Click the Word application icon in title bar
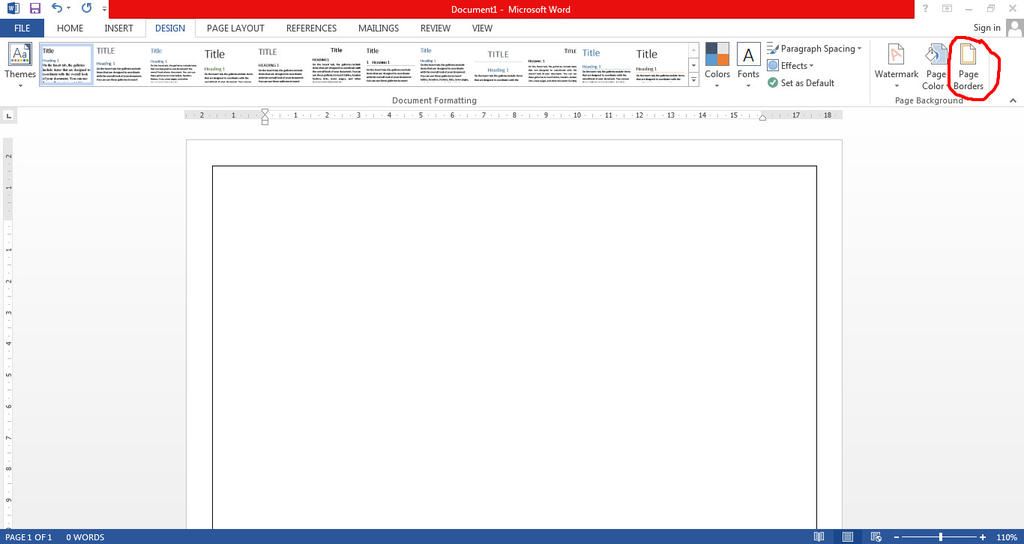This screenshot has height=544, width=1024. 13,9
